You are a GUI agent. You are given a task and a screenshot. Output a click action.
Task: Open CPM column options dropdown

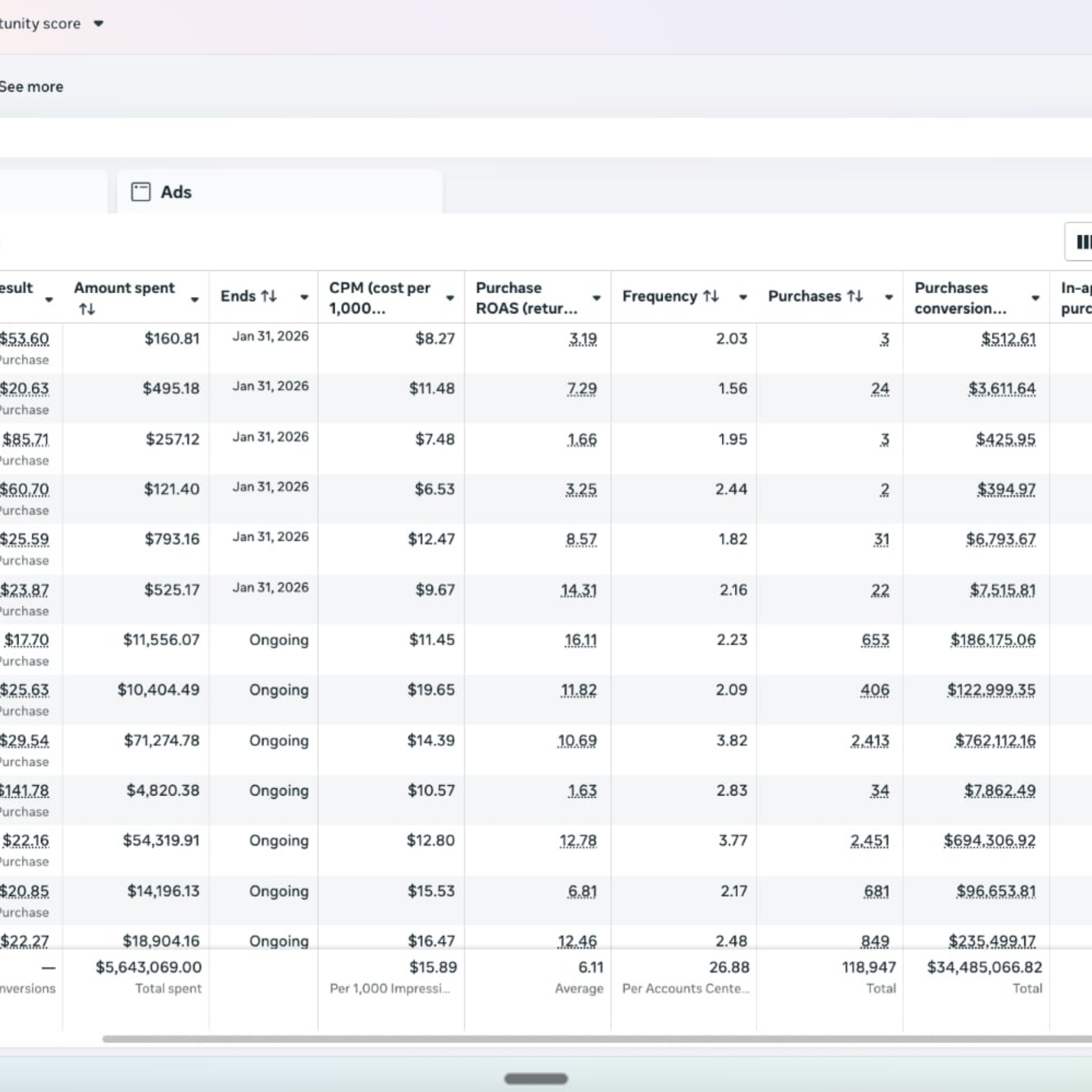[x=450, y=298]
